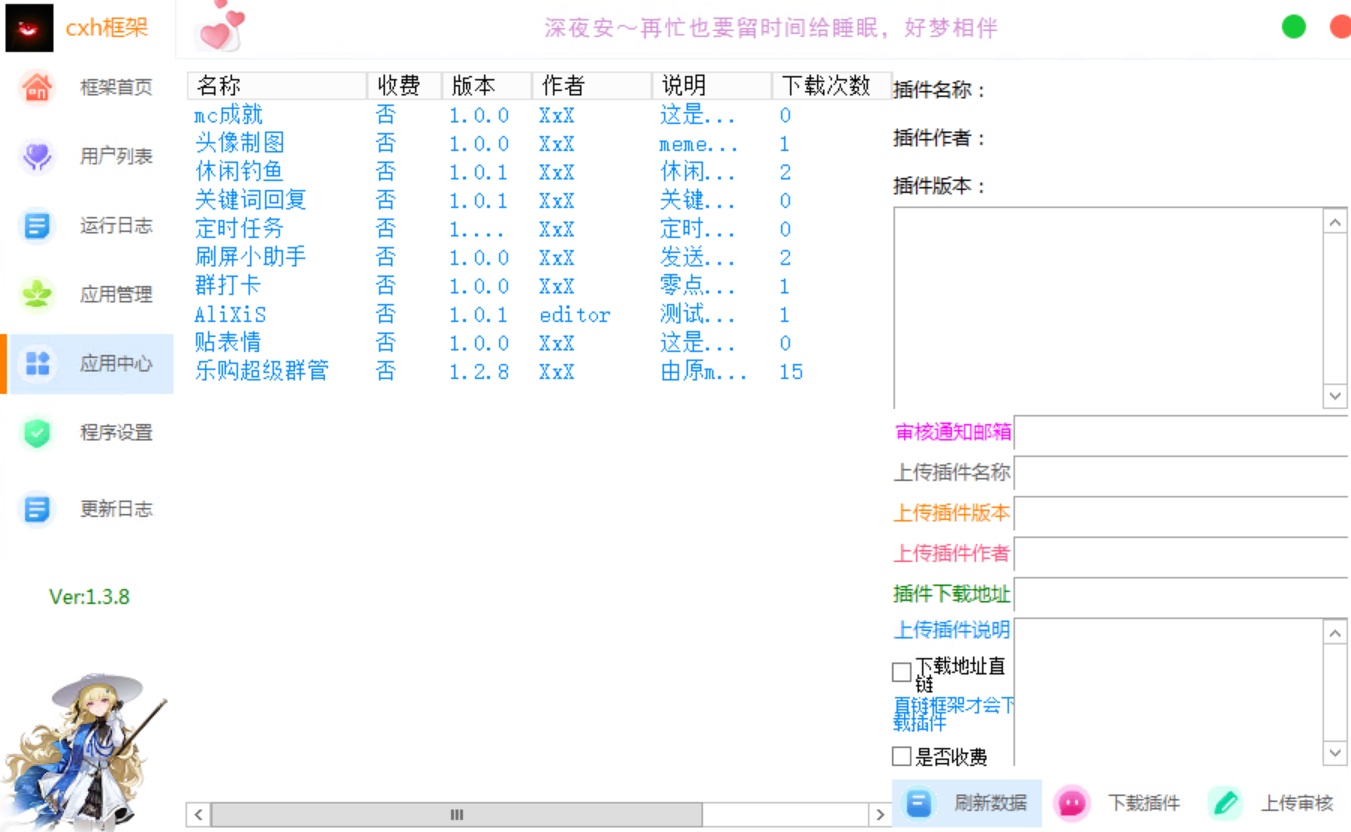The image size is (1351, 832).
Task: Open 用户列表 via its purple heart icon
Action: (38, 156)
